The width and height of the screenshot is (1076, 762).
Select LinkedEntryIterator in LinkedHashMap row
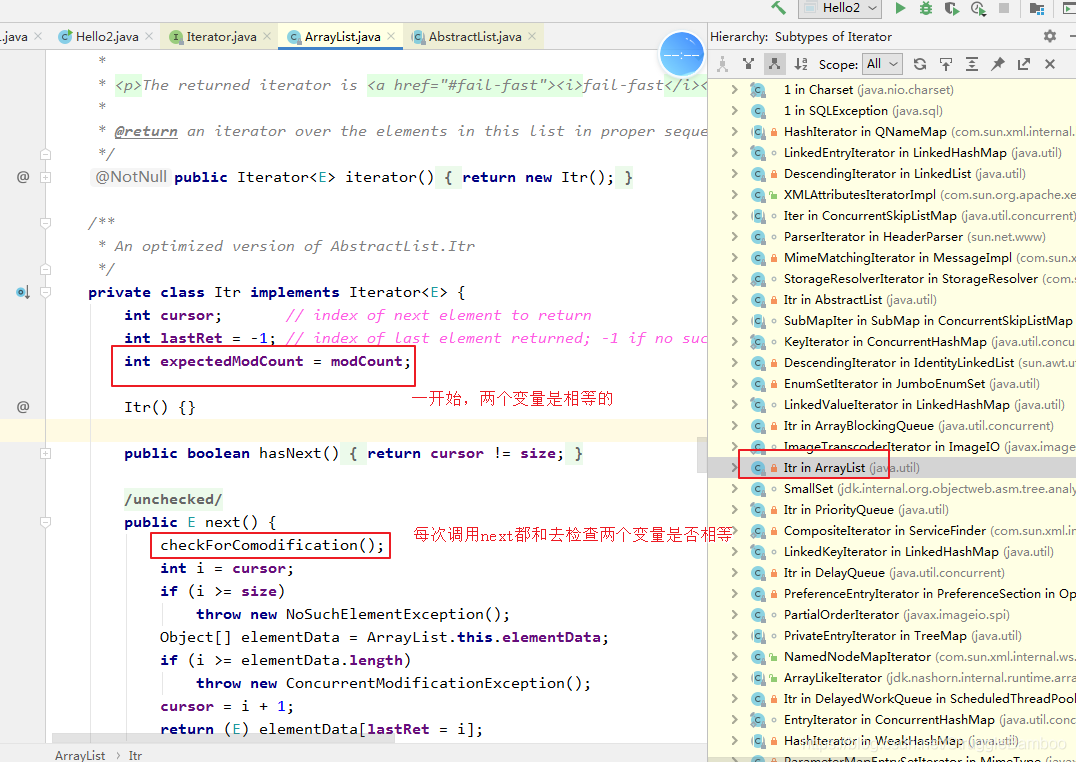tap(892, 153)
